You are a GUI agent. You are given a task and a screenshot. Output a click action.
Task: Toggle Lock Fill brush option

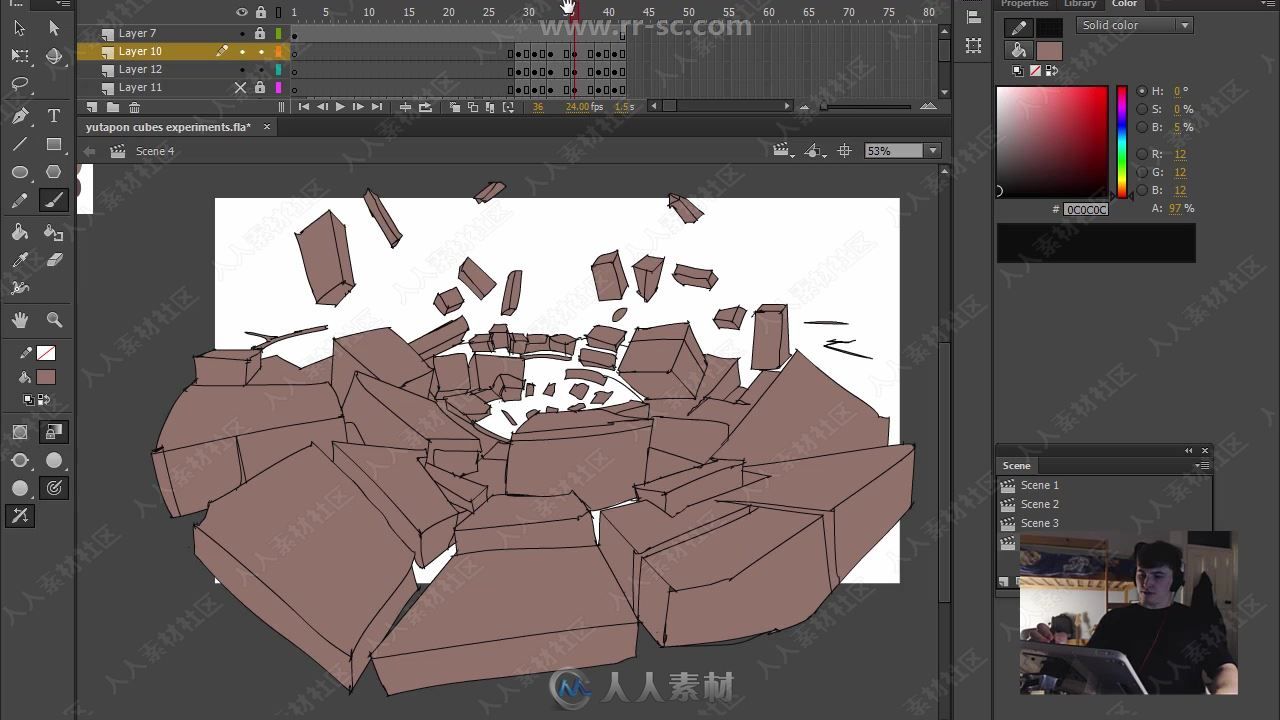coord(54,432)
